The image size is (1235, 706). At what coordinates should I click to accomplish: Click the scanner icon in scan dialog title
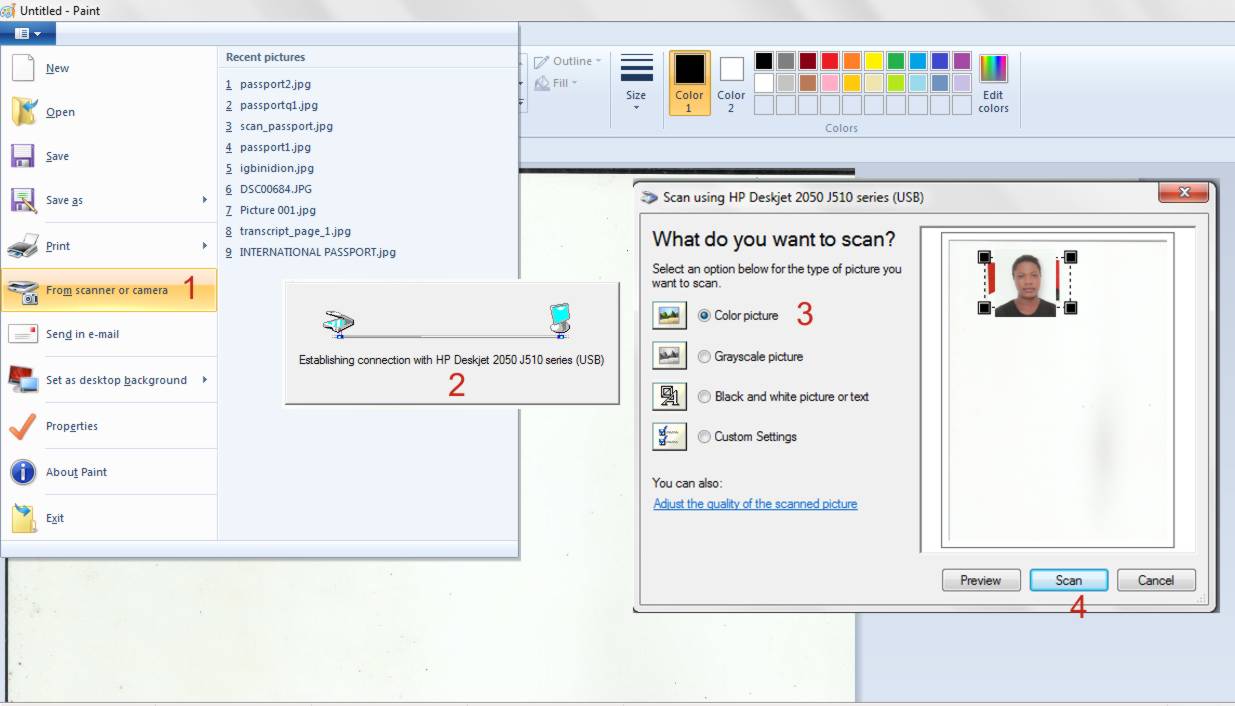click(x=650, y=197)
